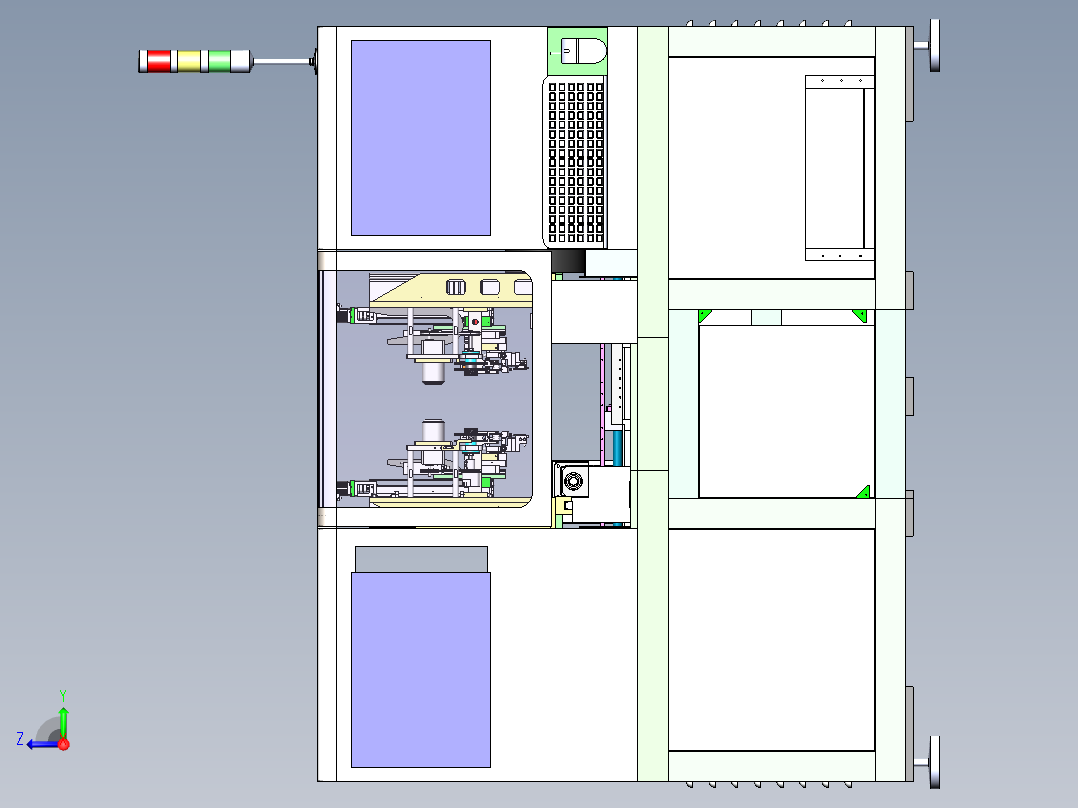1078x808 pixels.
Task: Select the gray panel above the lower blue window
Action: point(421,559)
